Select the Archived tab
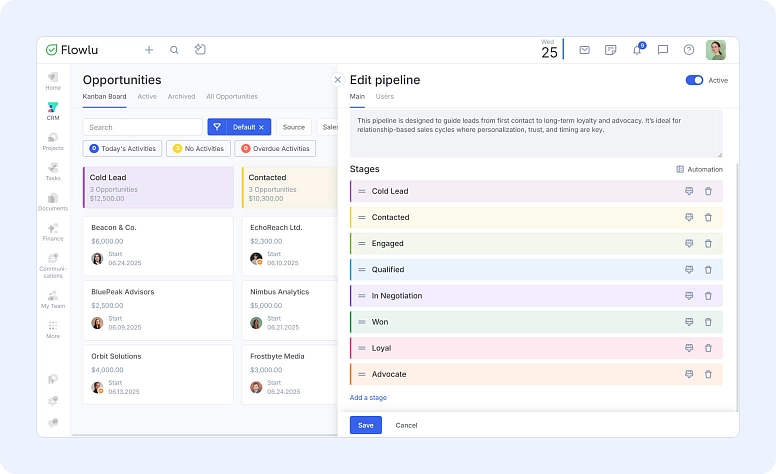This screenshot has height=474, width=776. coord(181,97)
